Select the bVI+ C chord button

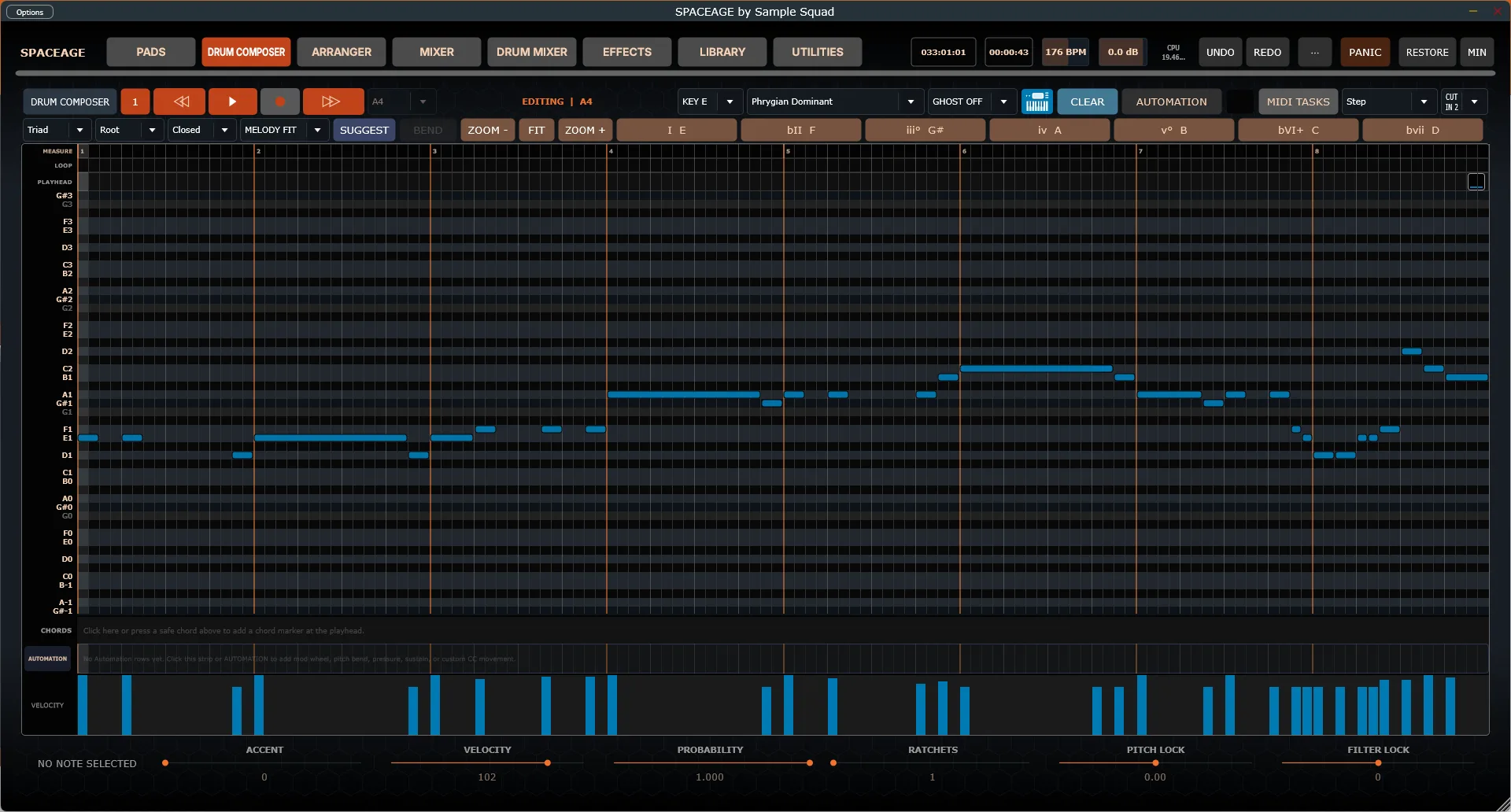coord(1299,130)
